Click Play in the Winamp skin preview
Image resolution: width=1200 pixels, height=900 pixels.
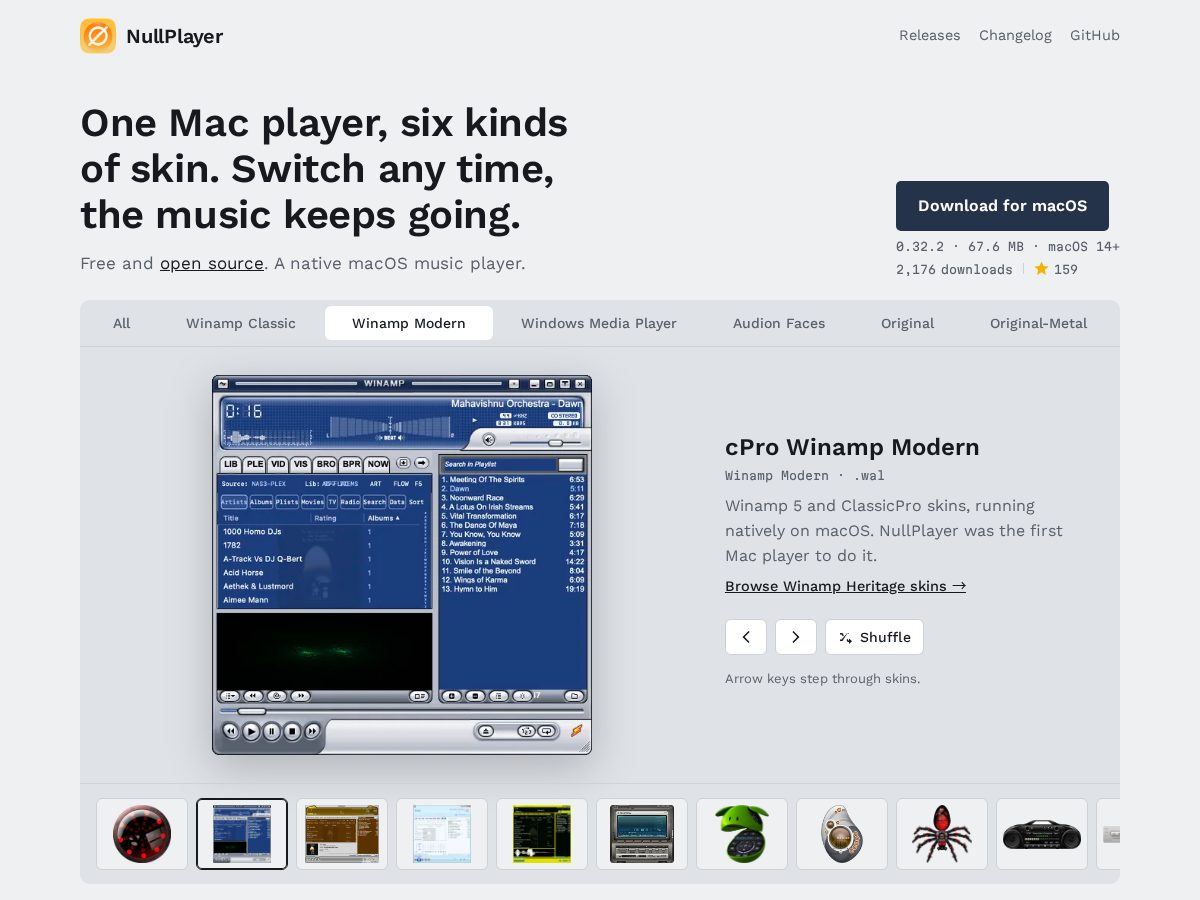coord(251,732)
